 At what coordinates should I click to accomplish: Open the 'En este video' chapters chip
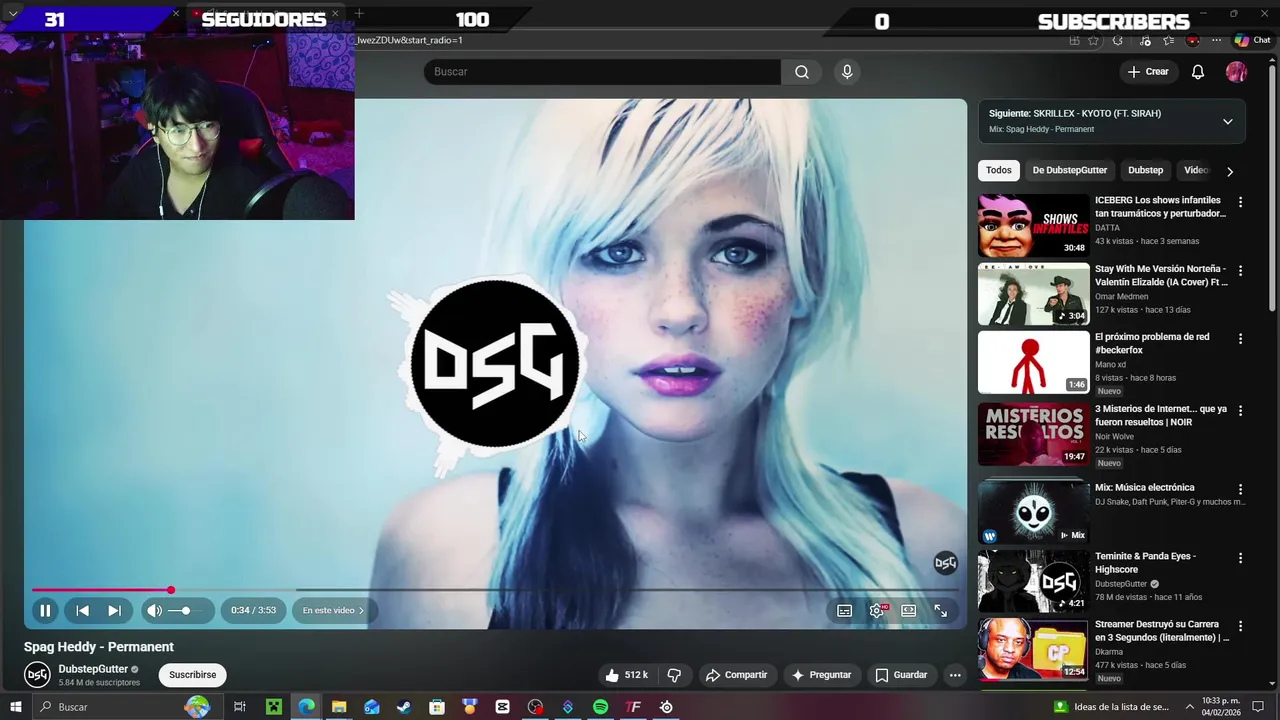(x=334, y=610)
